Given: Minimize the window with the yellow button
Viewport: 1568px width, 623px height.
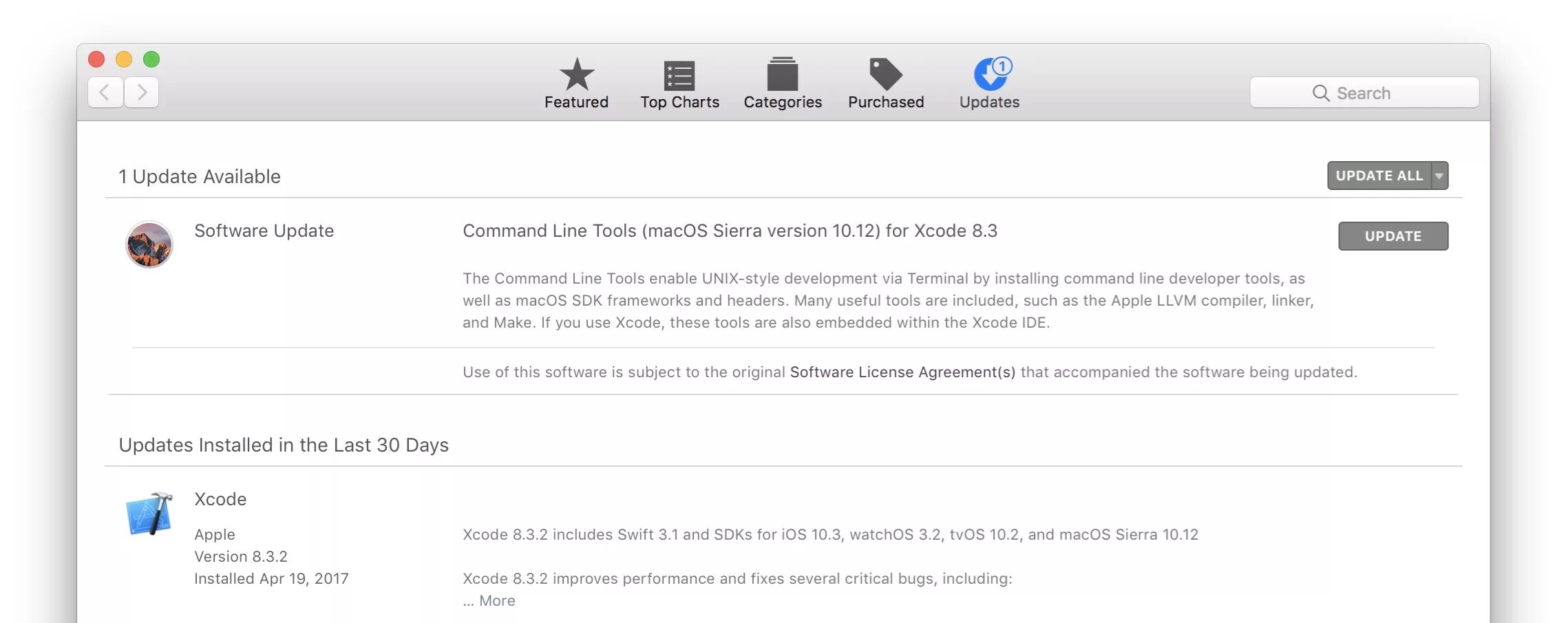Looking at the screenshot, I should [x=124, y=59].
